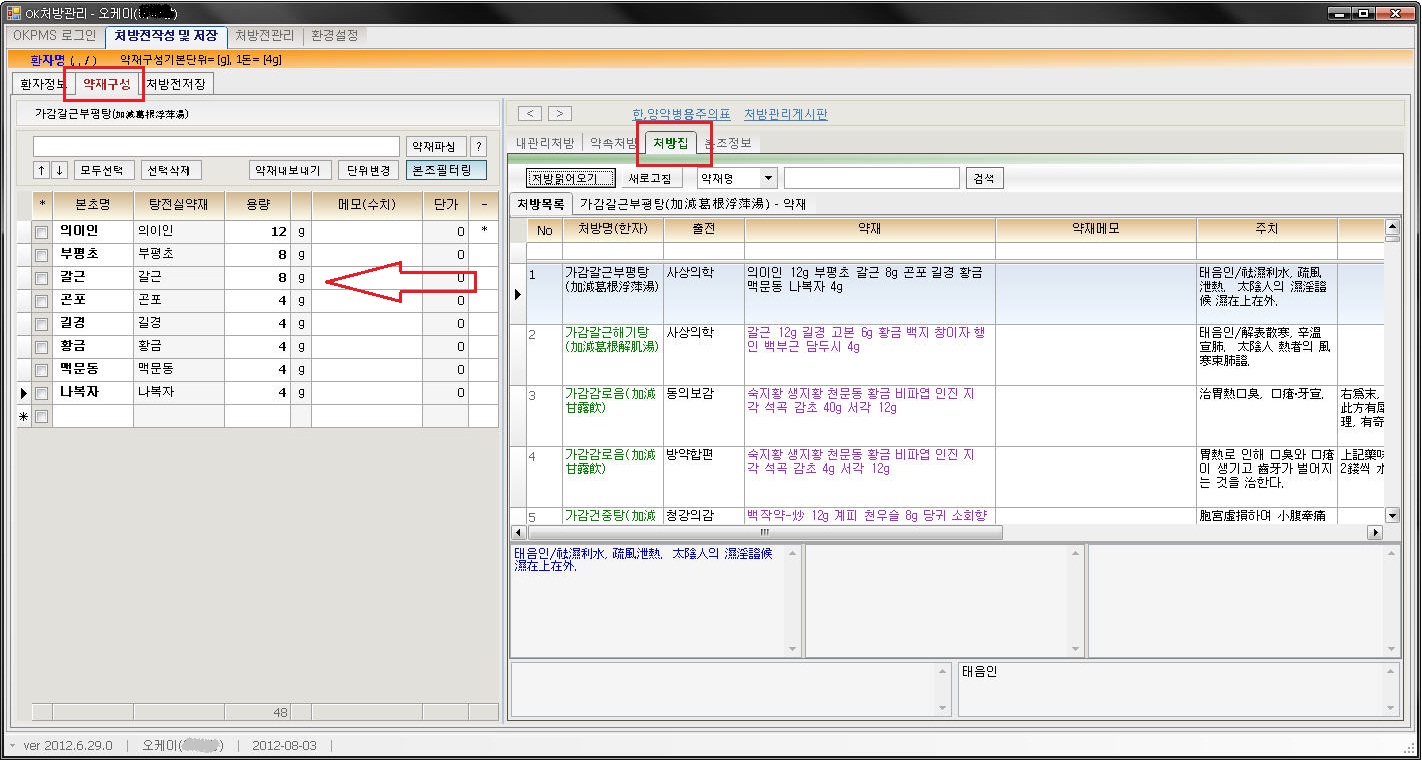
Task: Select the 길경 row checkbox
Action: pos(42,324)
